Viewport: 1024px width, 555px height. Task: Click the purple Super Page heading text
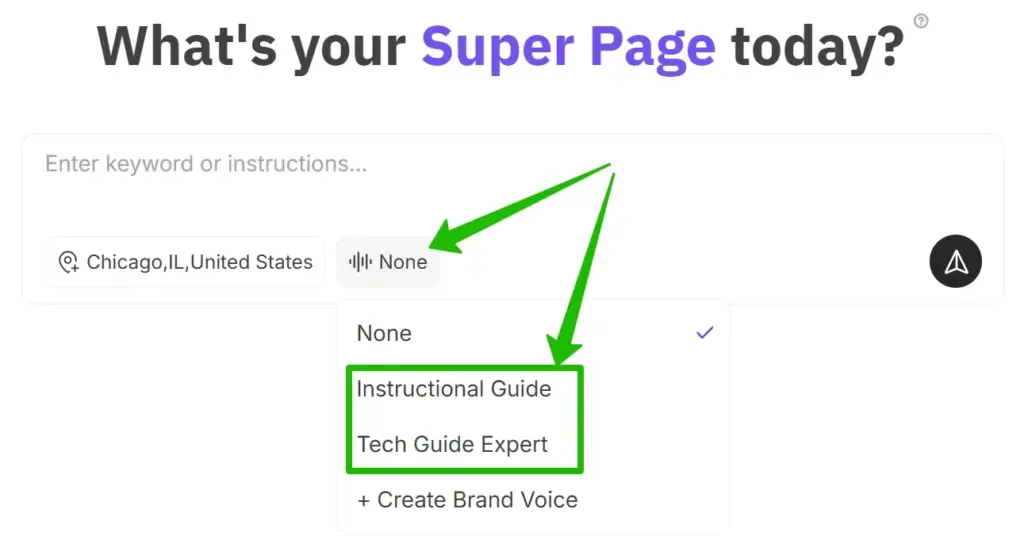[x=568, y=47]
